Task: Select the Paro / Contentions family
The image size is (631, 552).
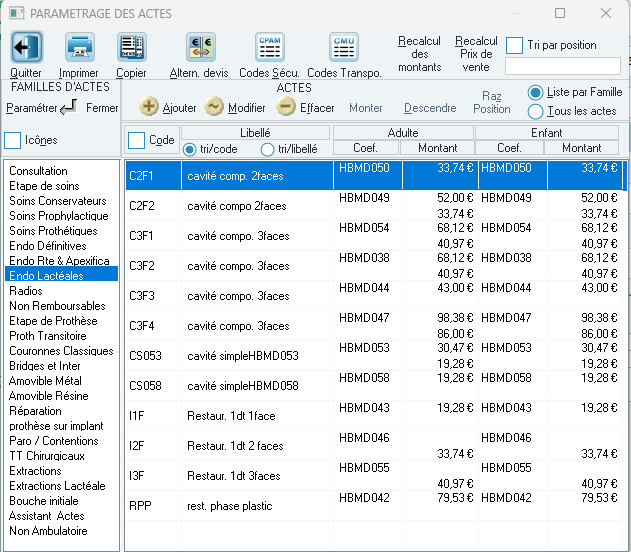Action: 62,441
